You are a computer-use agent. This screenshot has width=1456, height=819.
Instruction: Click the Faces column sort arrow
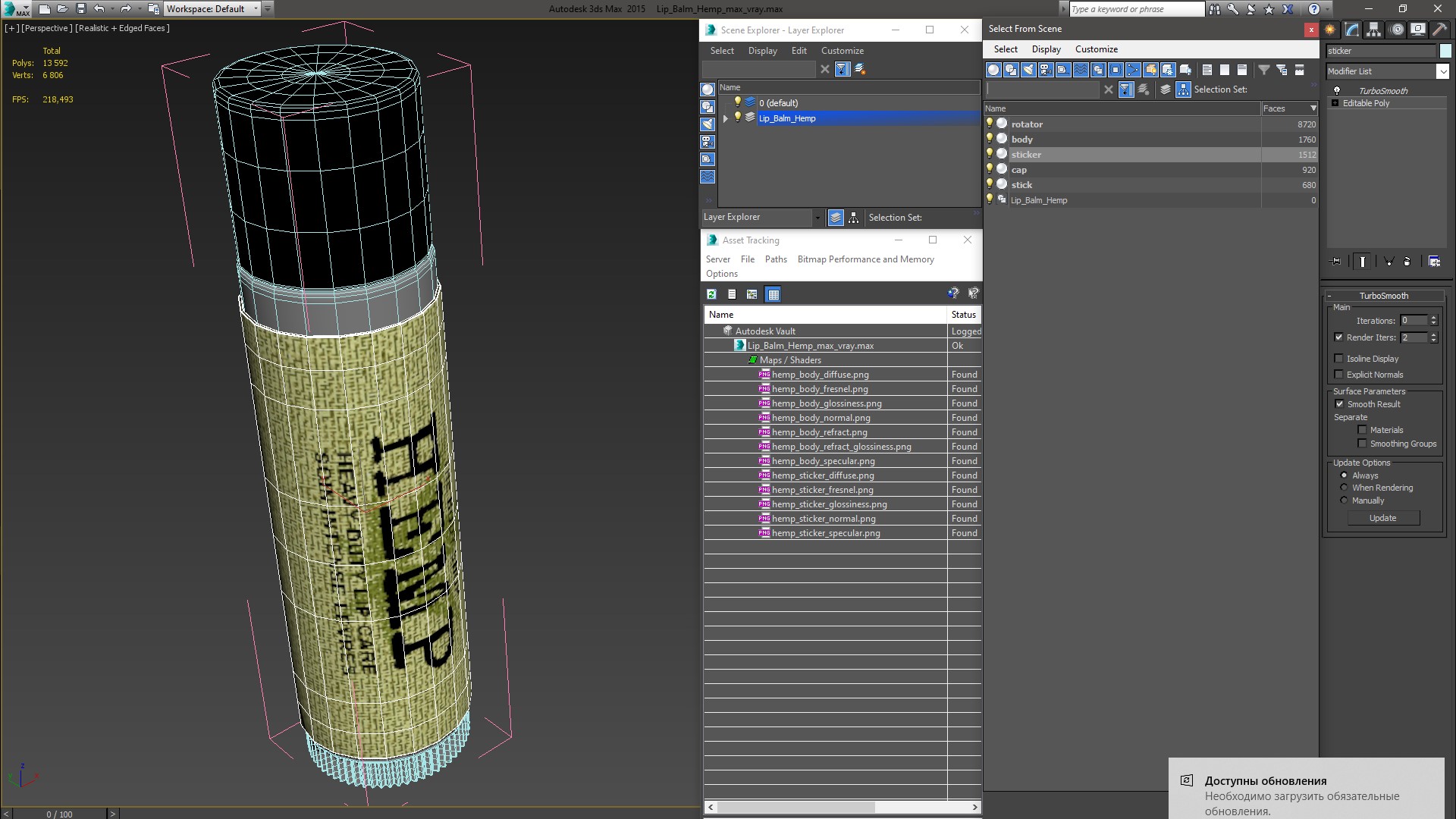[1313, 108]
